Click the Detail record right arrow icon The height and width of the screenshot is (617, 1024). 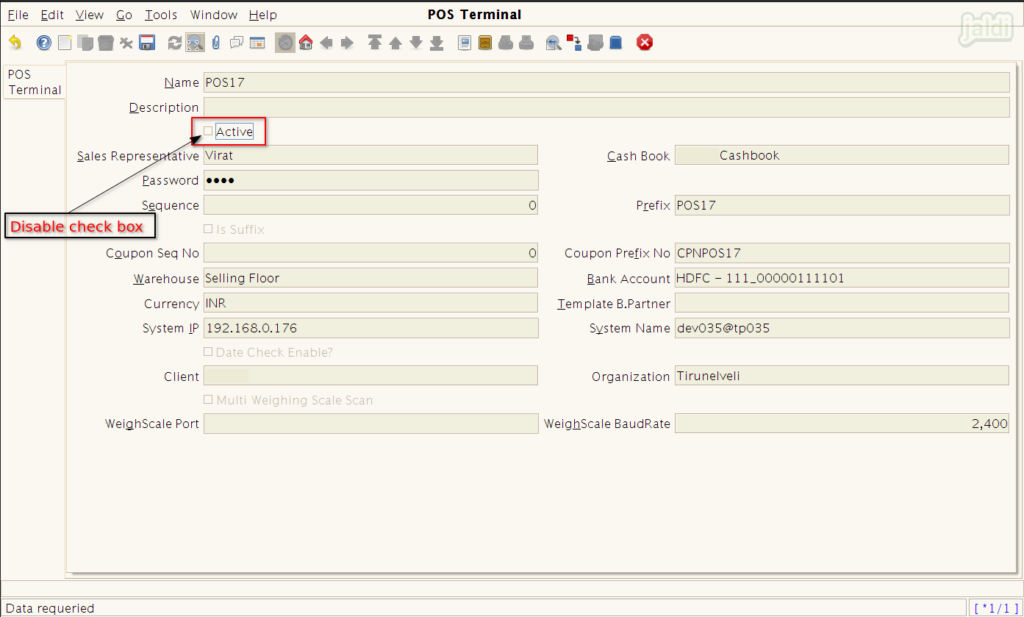(x=347, y=43)
